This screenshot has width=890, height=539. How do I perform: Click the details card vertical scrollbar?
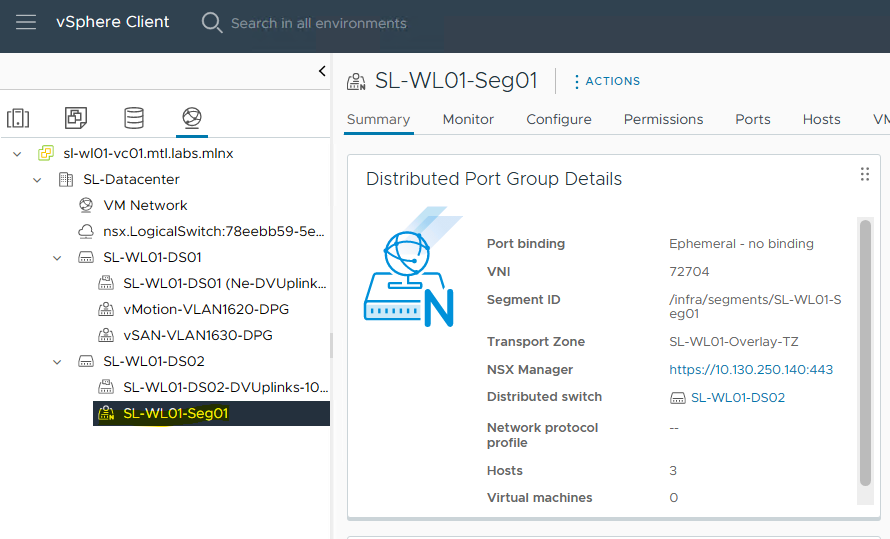(x=865, y=352)
